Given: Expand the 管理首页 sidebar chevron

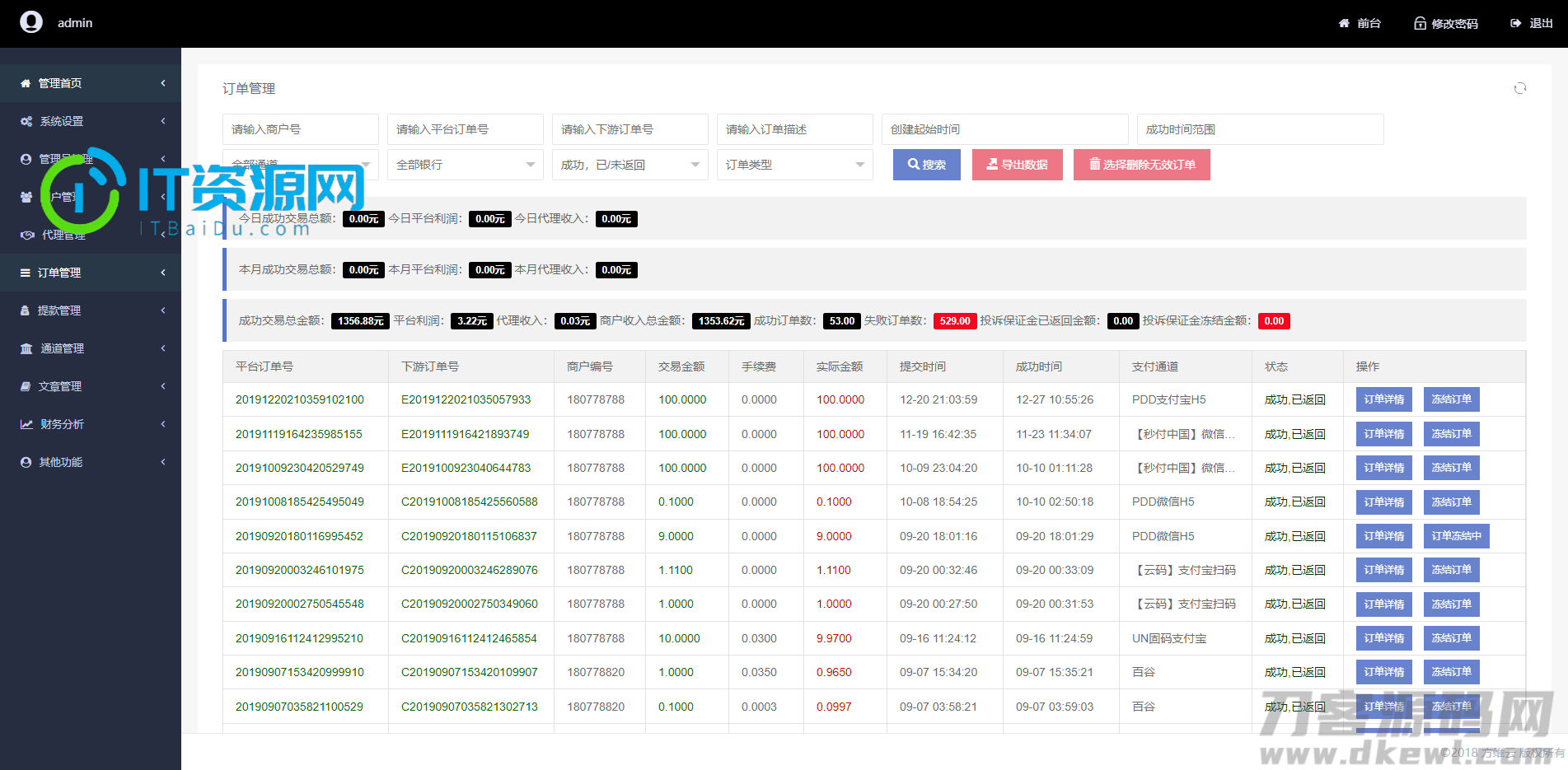Looking at the screenshot, I should click(x=163, y=83).
